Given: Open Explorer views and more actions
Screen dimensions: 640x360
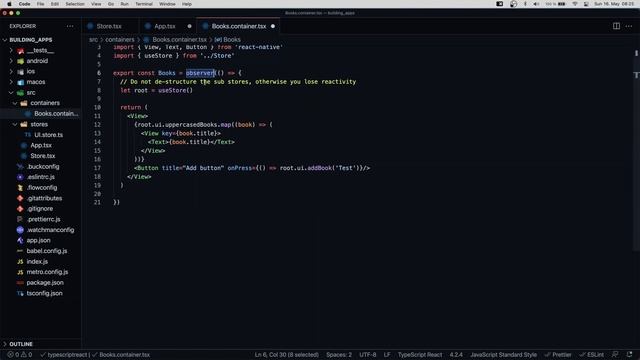Looking at the screenshot, I should point(70,26).
